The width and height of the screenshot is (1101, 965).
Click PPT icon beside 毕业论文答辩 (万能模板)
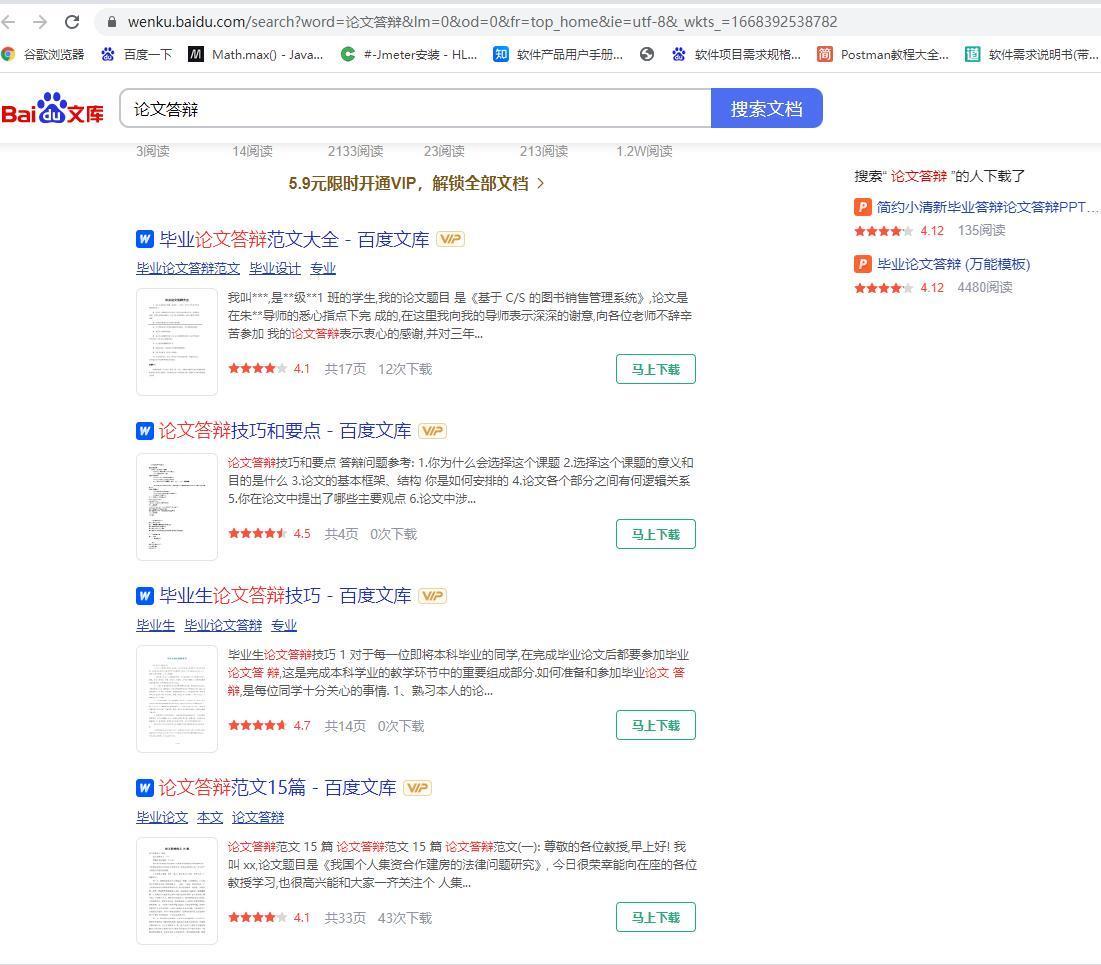(x=862, y=264)
